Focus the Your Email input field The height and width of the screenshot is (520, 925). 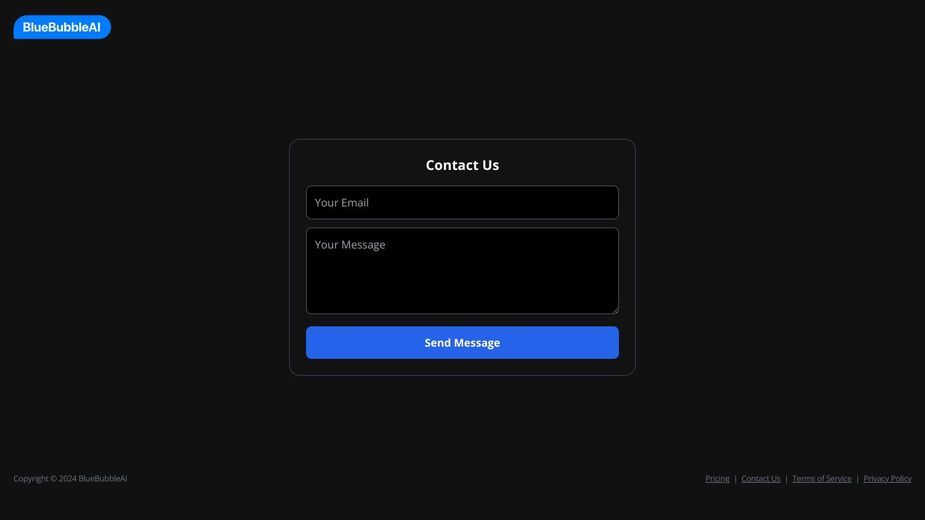pyautogui.click(x=462, y=202)
